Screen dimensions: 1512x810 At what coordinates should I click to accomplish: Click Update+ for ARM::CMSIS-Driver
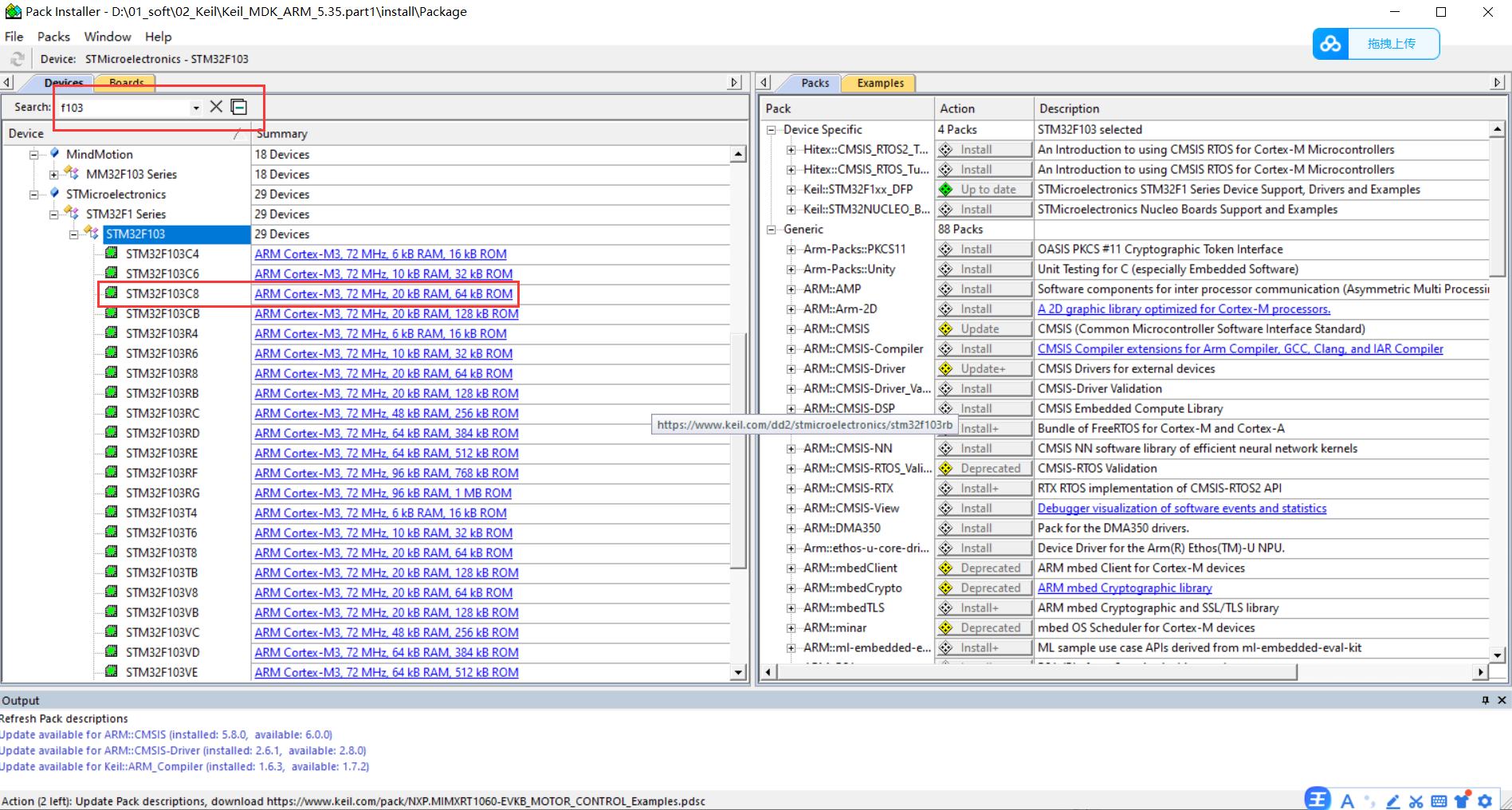[984, 369]
